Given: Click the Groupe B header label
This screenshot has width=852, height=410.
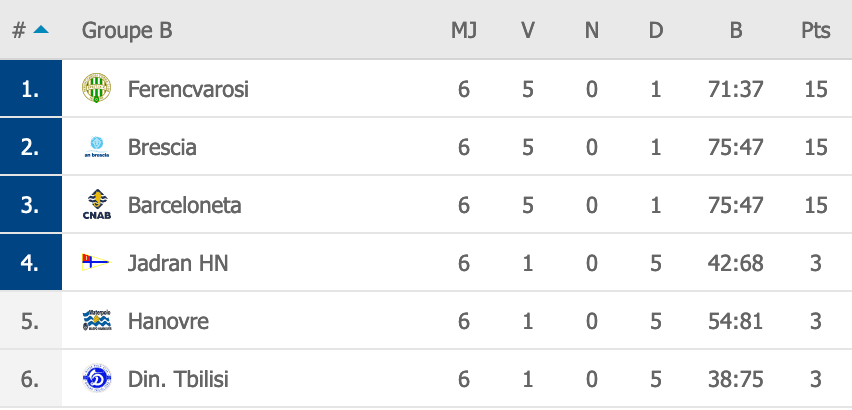Looking at the screenshot, I should point(127,30).
